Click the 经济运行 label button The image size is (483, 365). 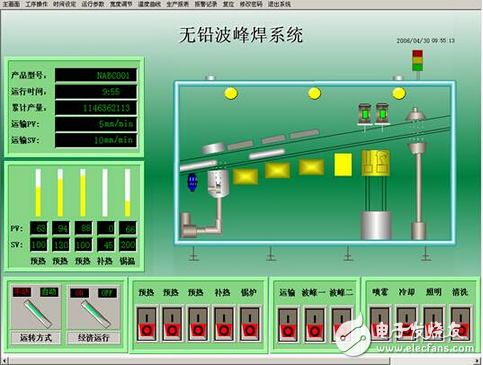point(93,338)
